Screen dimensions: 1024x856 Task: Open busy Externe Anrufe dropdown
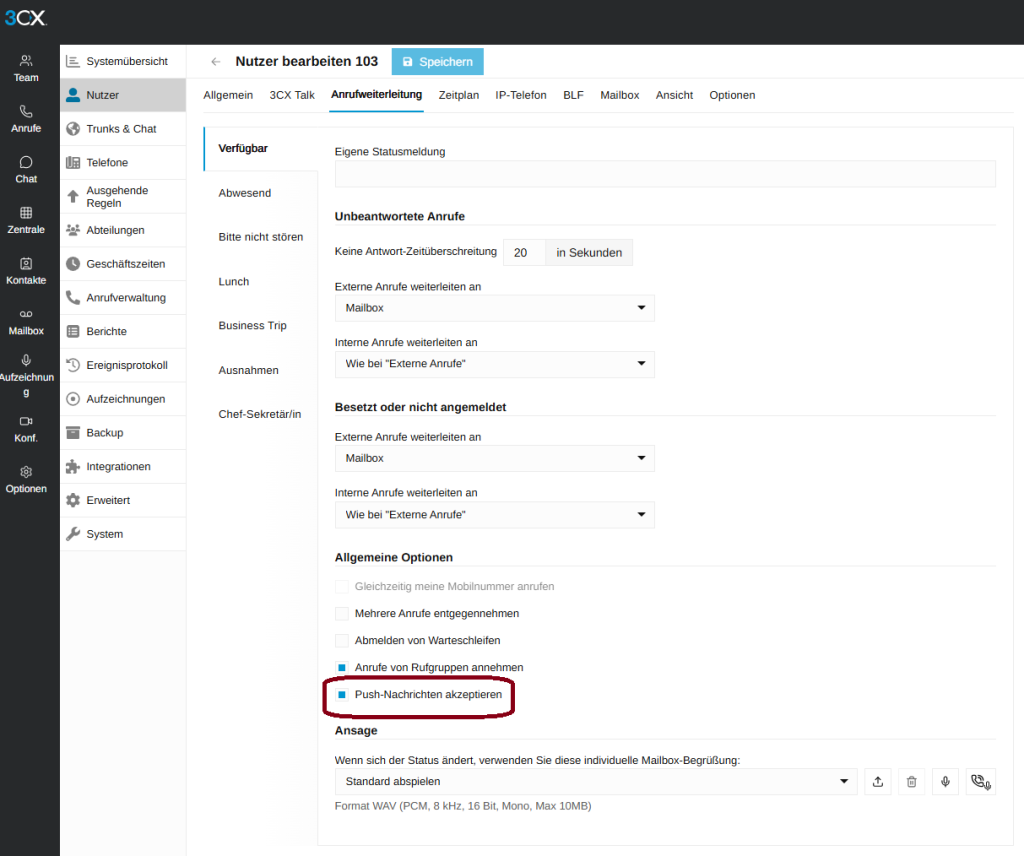point(494,458)
